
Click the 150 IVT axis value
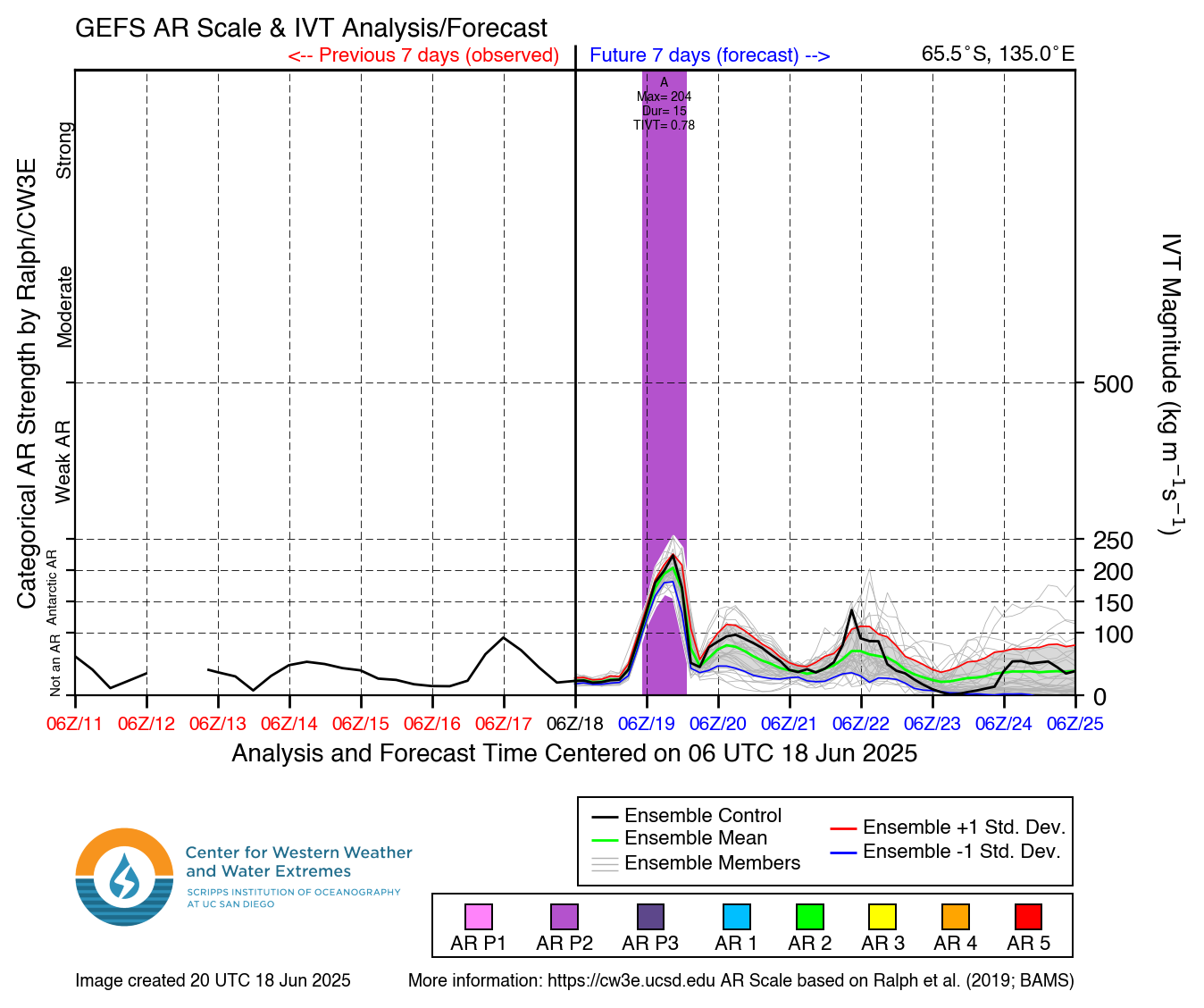[x=1113, y=603]
